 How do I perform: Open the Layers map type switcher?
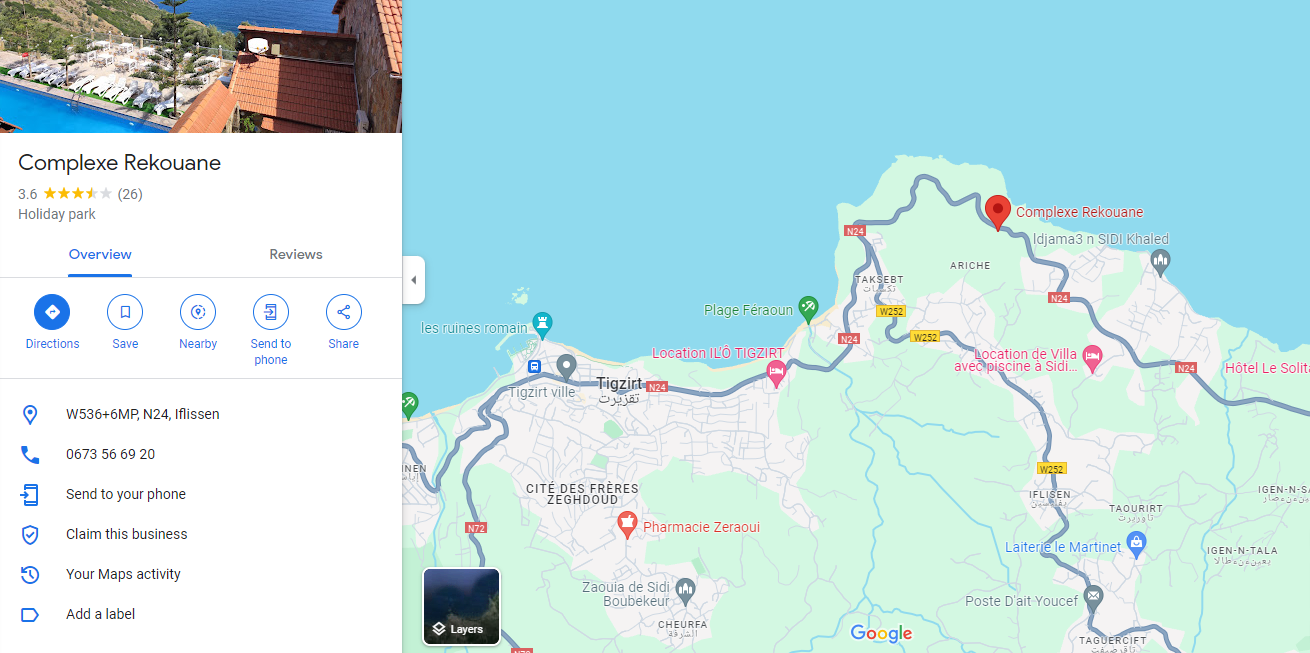point(461,606)
